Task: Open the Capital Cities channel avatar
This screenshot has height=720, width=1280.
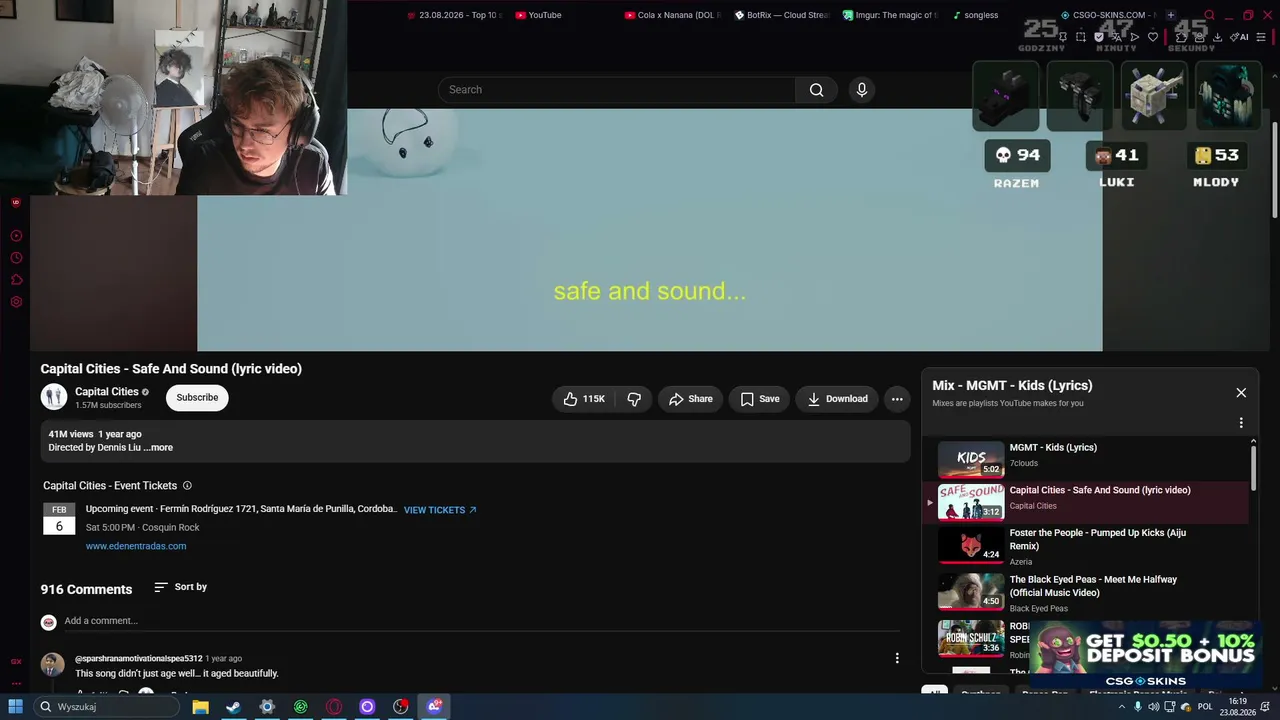Action: [x=54, y=397]
